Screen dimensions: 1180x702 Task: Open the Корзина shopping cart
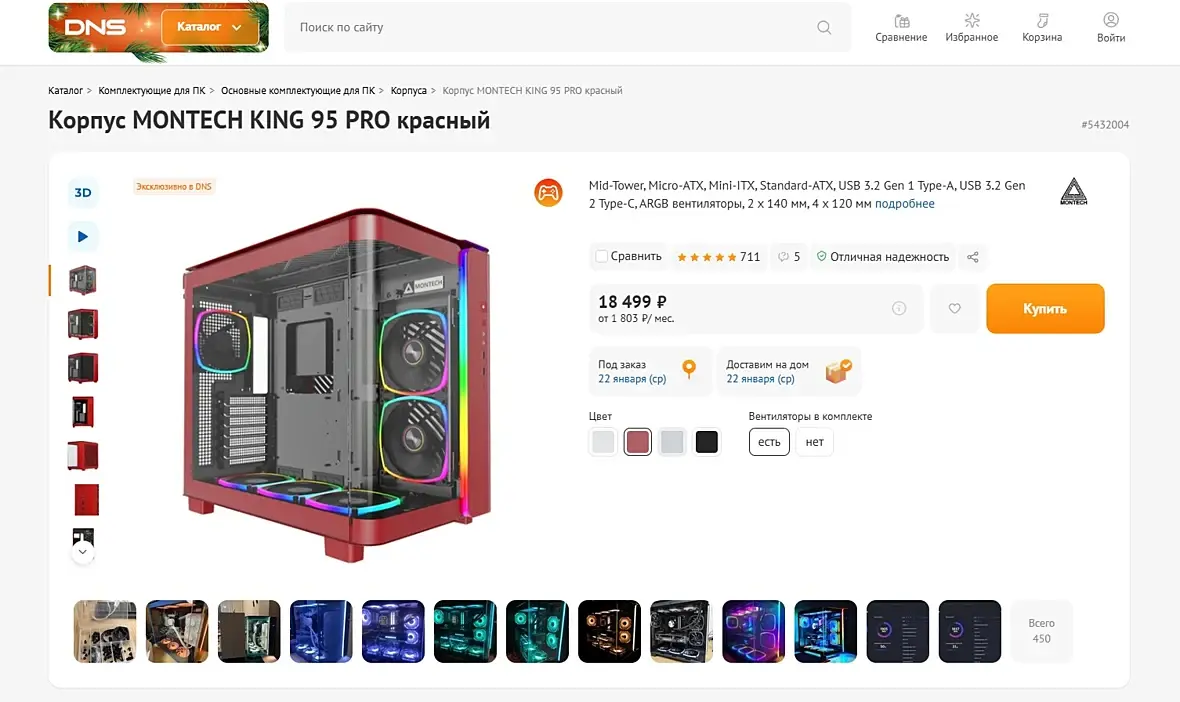[1042, 28]
